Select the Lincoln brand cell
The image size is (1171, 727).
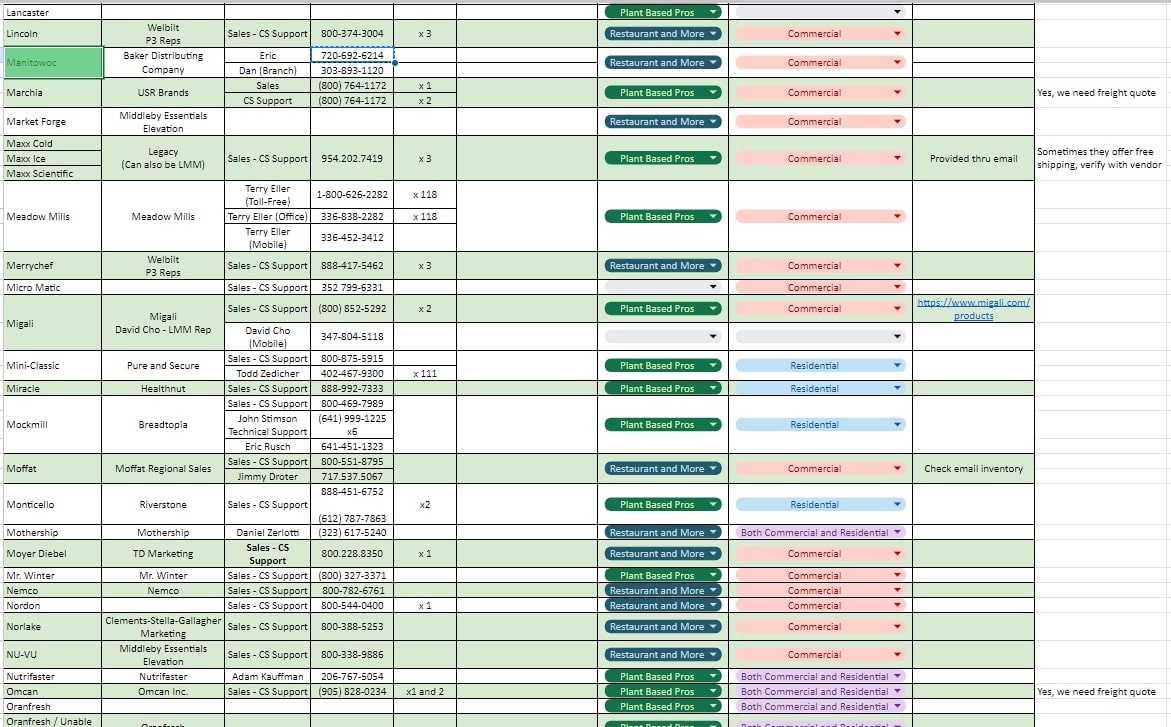click(x=53, y=34)
